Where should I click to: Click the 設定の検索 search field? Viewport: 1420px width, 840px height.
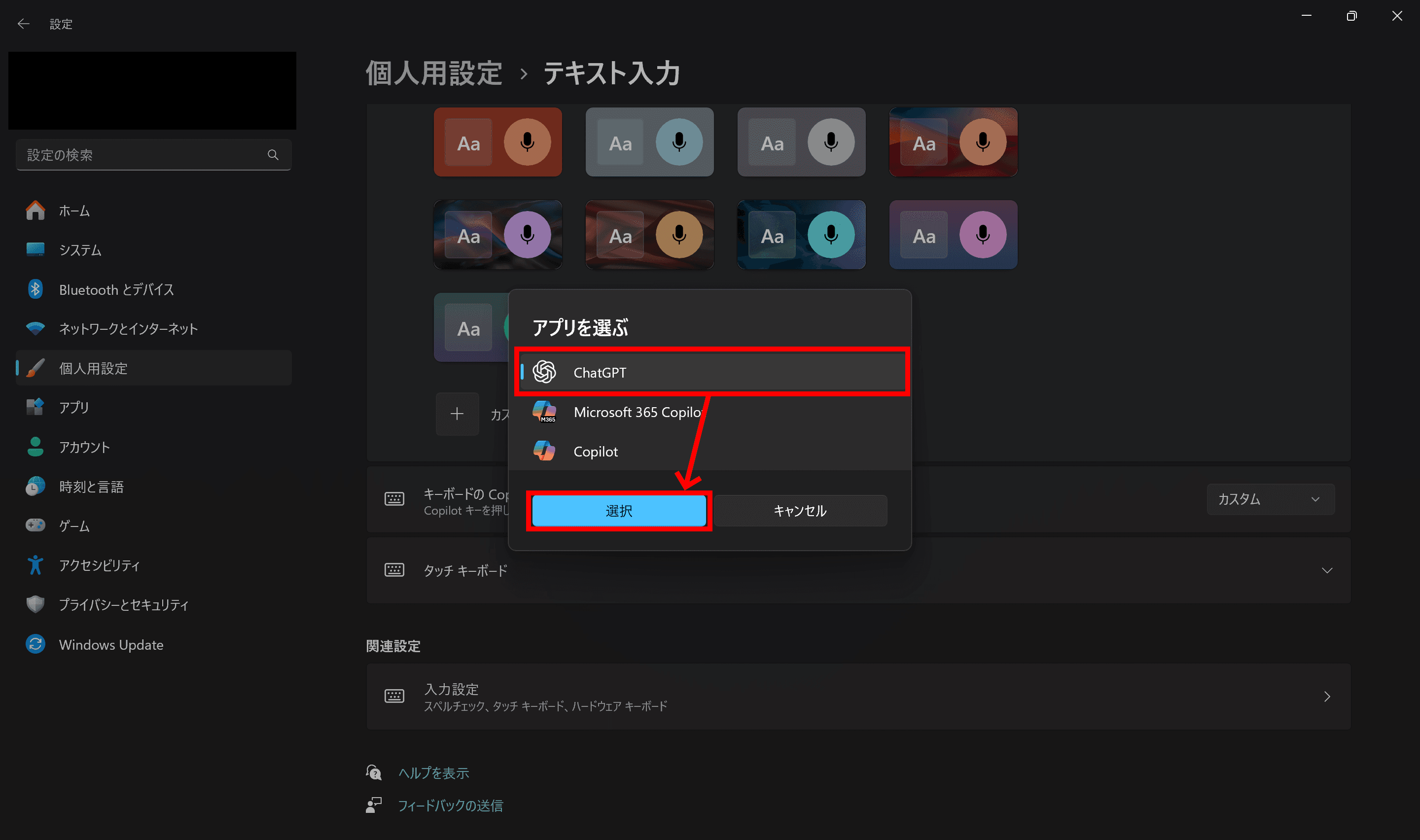153,154
